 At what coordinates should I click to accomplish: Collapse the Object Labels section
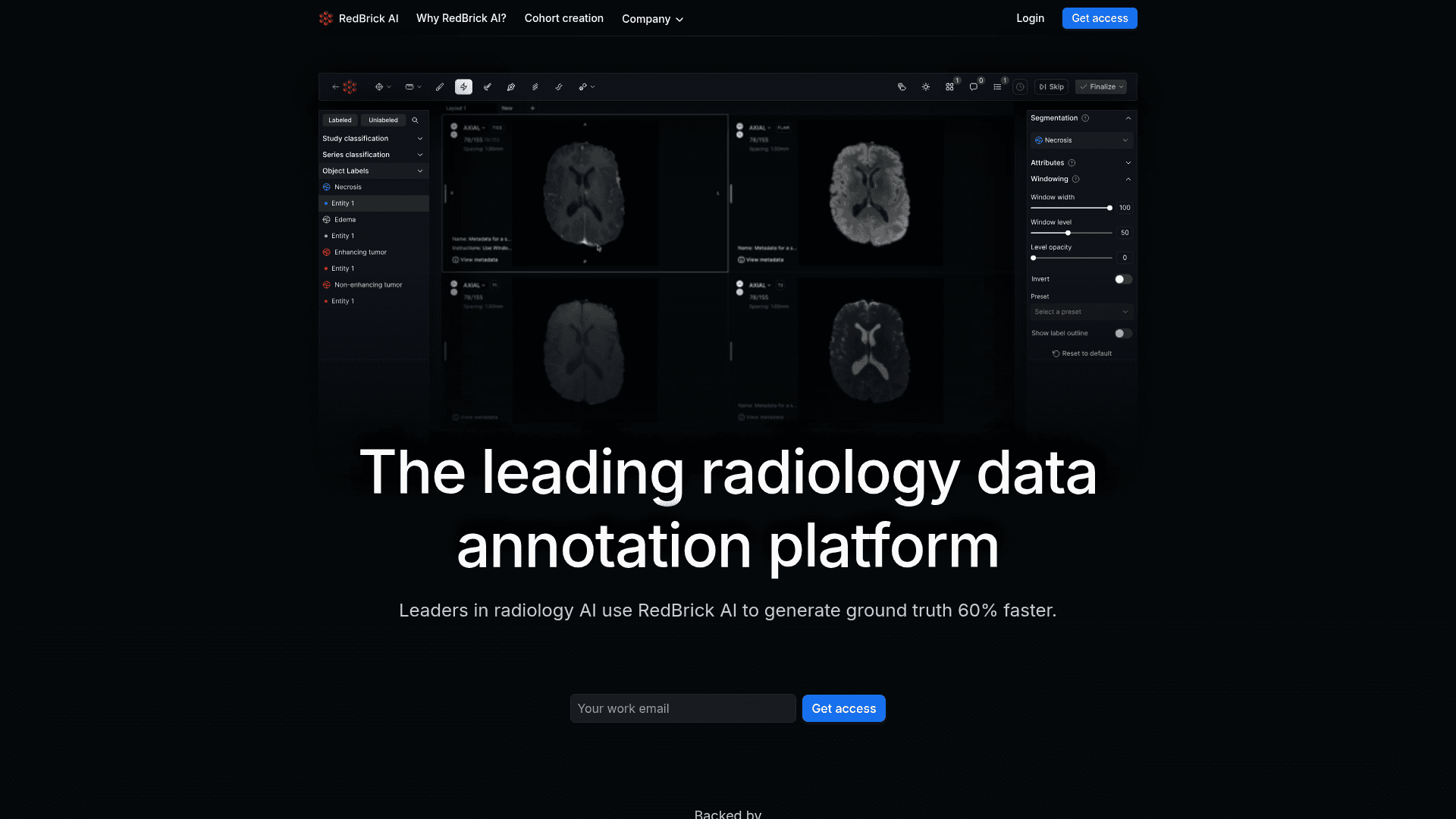pos(373,171)
